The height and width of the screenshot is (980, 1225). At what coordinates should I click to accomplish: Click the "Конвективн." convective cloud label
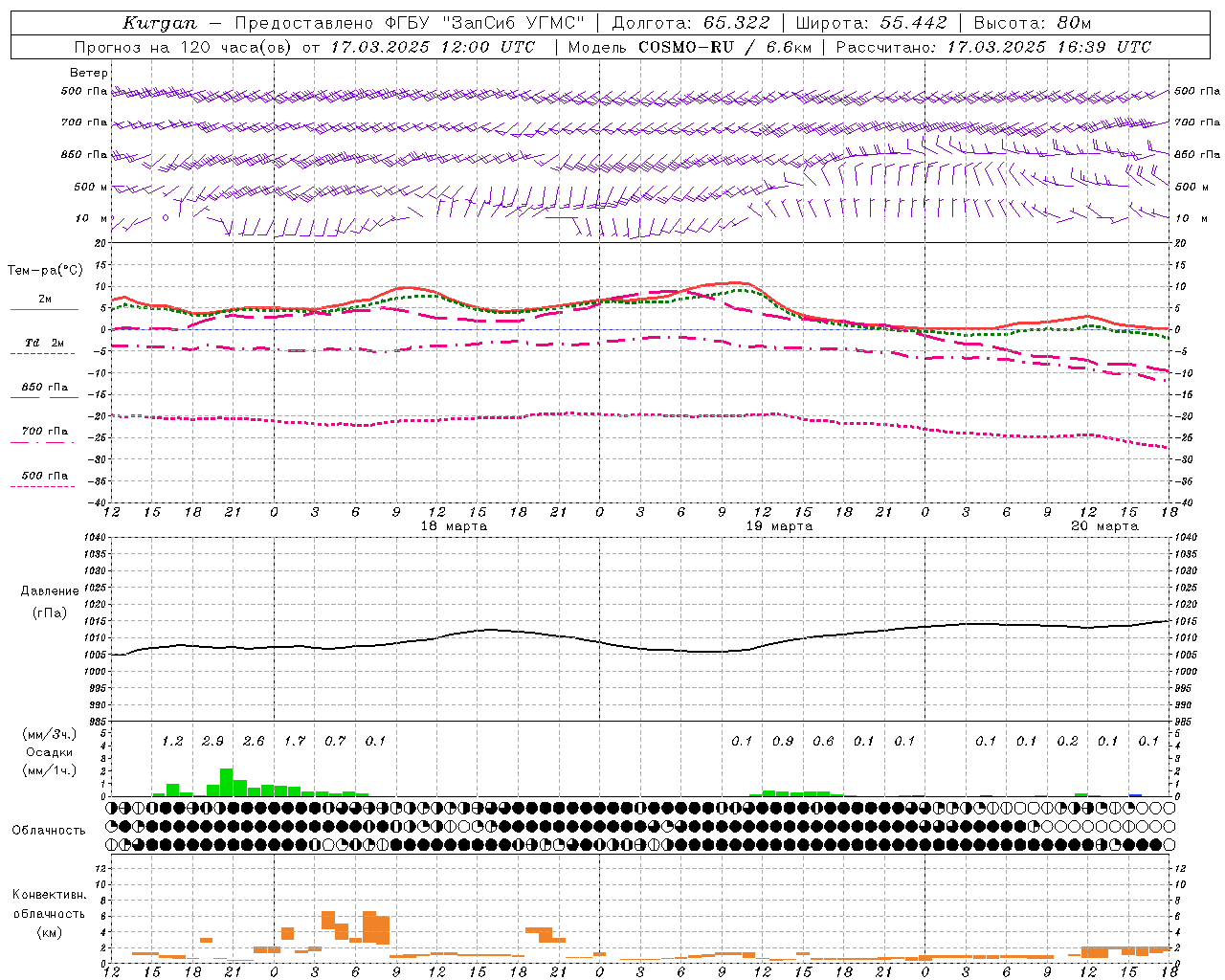point(49,895)
